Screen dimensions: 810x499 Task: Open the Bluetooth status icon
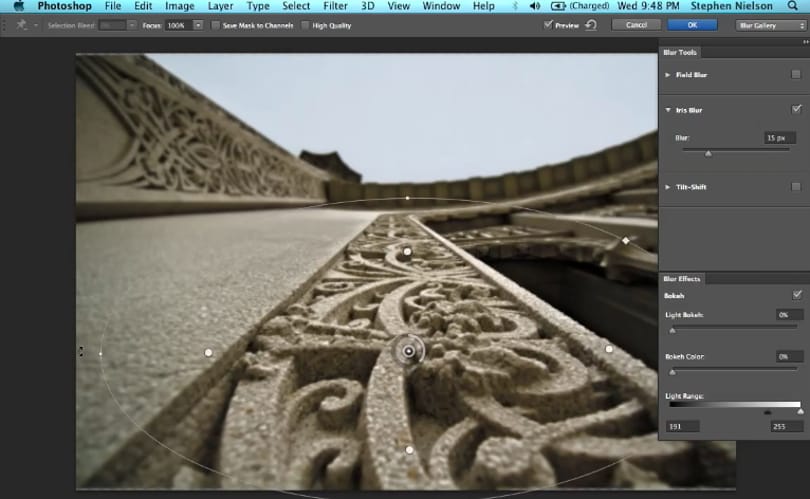tap(515, 6)
